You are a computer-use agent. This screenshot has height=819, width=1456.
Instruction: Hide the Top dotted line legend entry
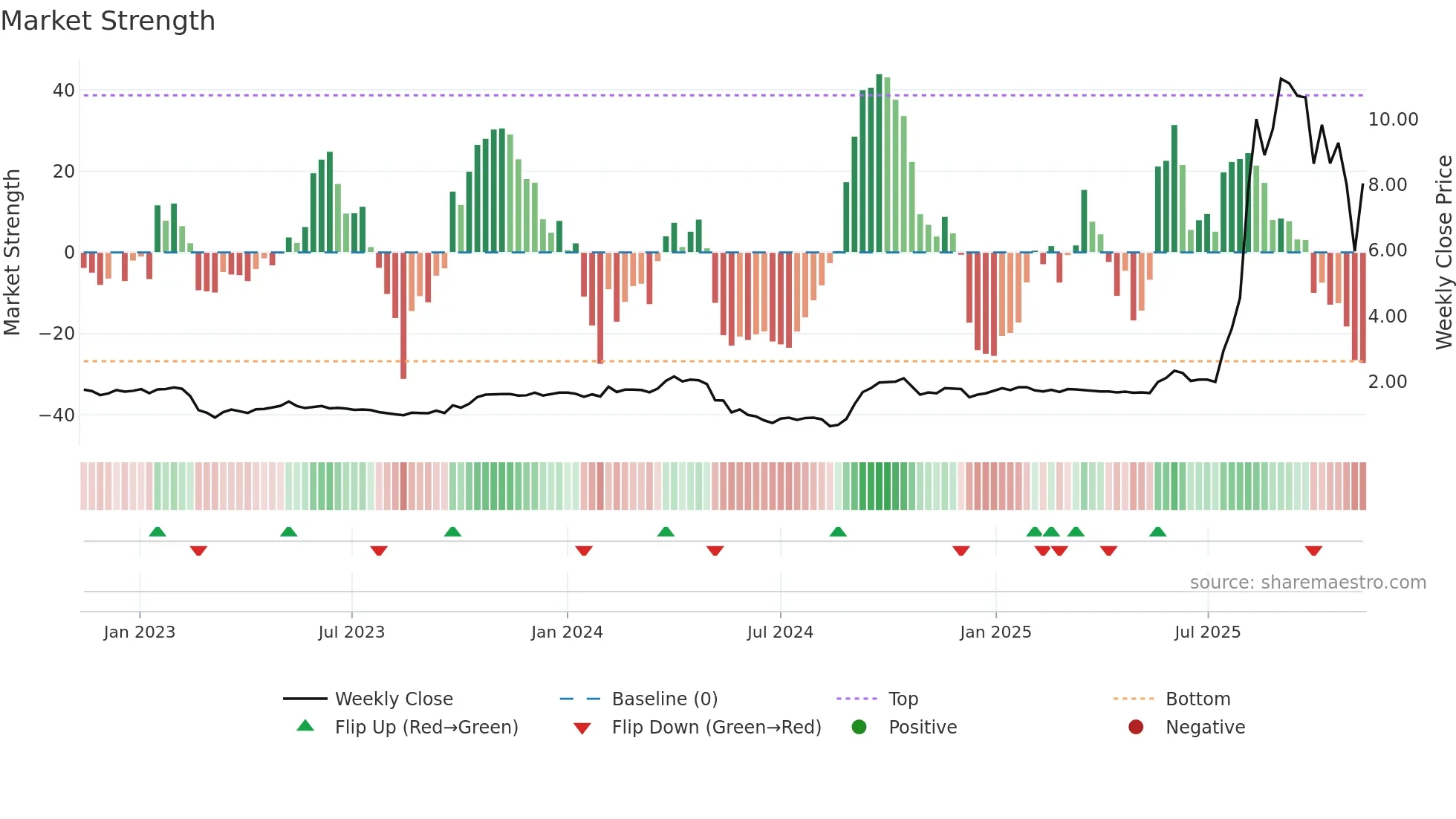903,699
